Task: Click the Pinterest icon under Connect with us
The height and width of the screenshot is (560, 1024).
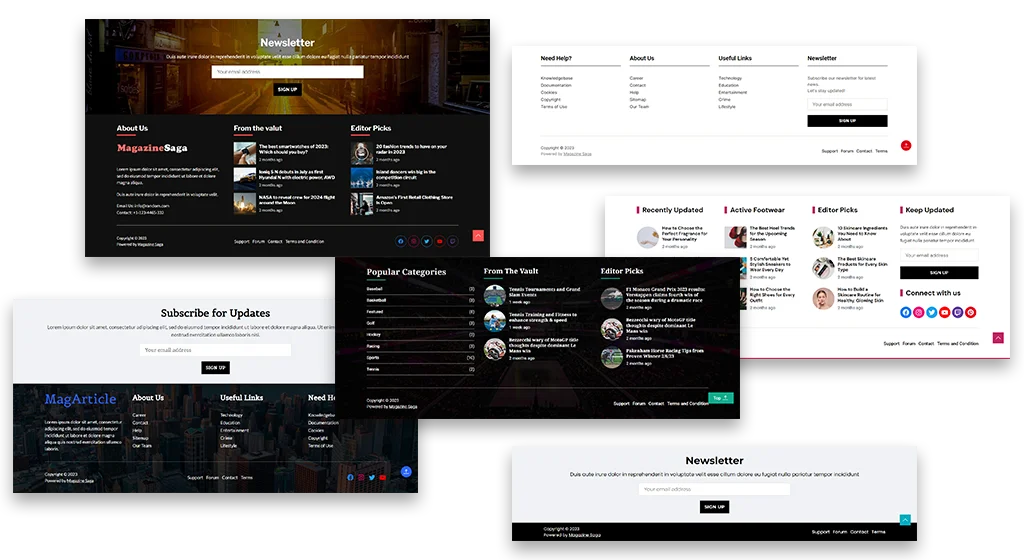Action: click(x=971, y=313)
